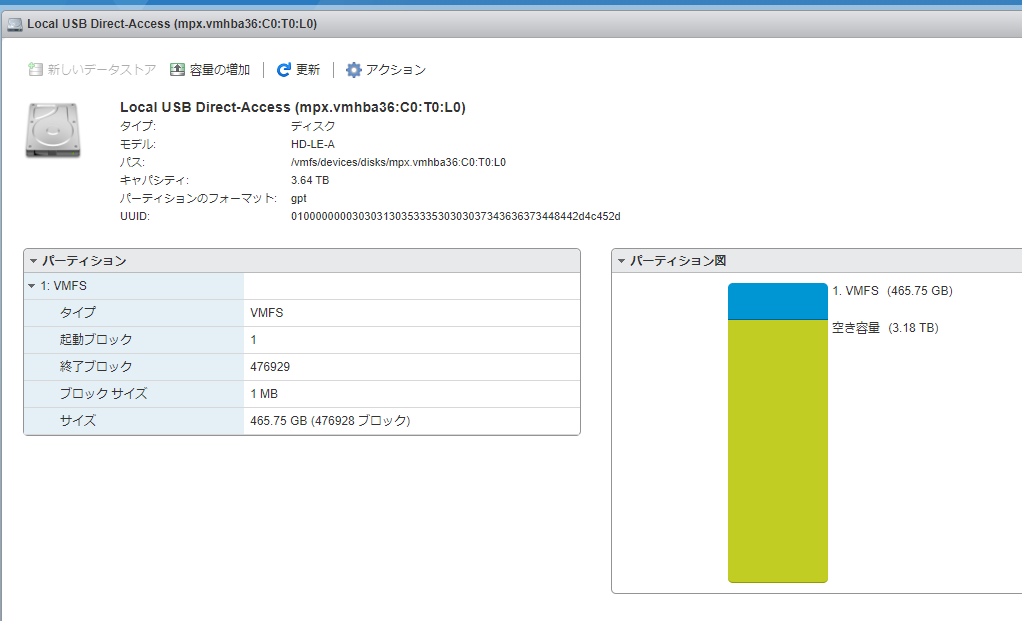Screen dimensions: 1022x621
Task: Click the パス: label
Action: coord(132,162)
